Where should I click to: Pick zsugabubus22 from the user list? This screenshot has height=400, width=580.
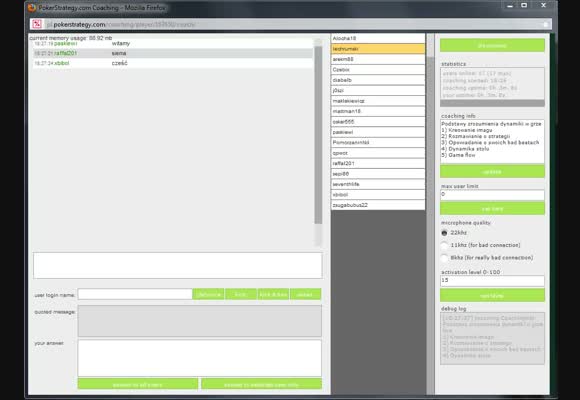[x=378, y=205]
